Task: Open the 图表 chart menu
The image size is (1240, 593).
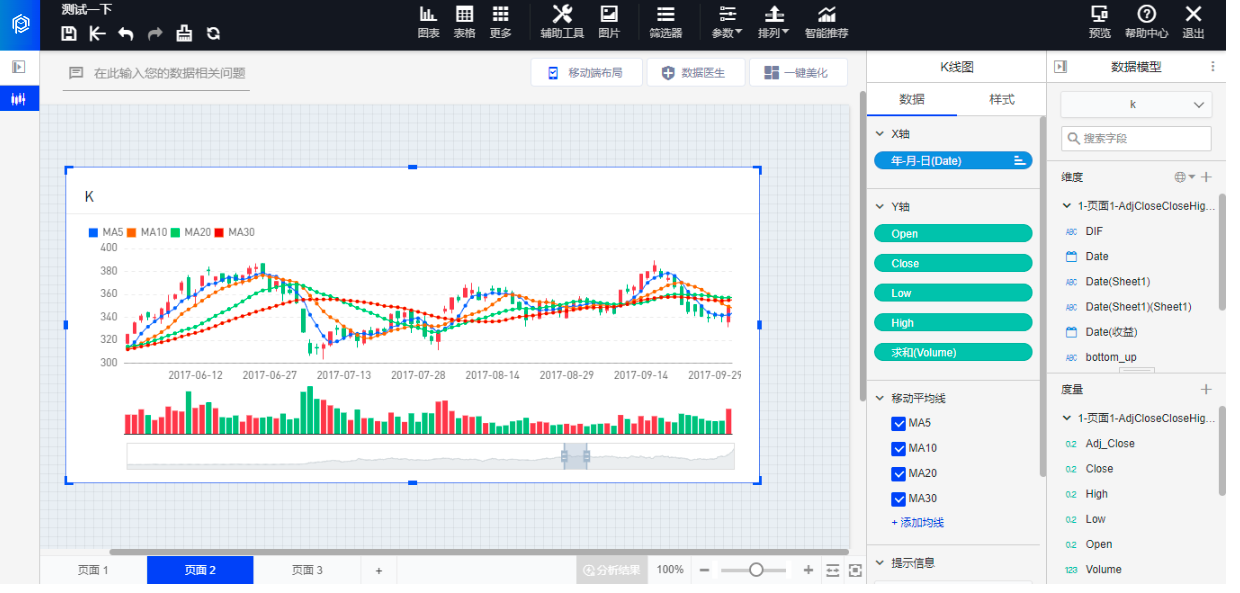Action: click(428, 22)
